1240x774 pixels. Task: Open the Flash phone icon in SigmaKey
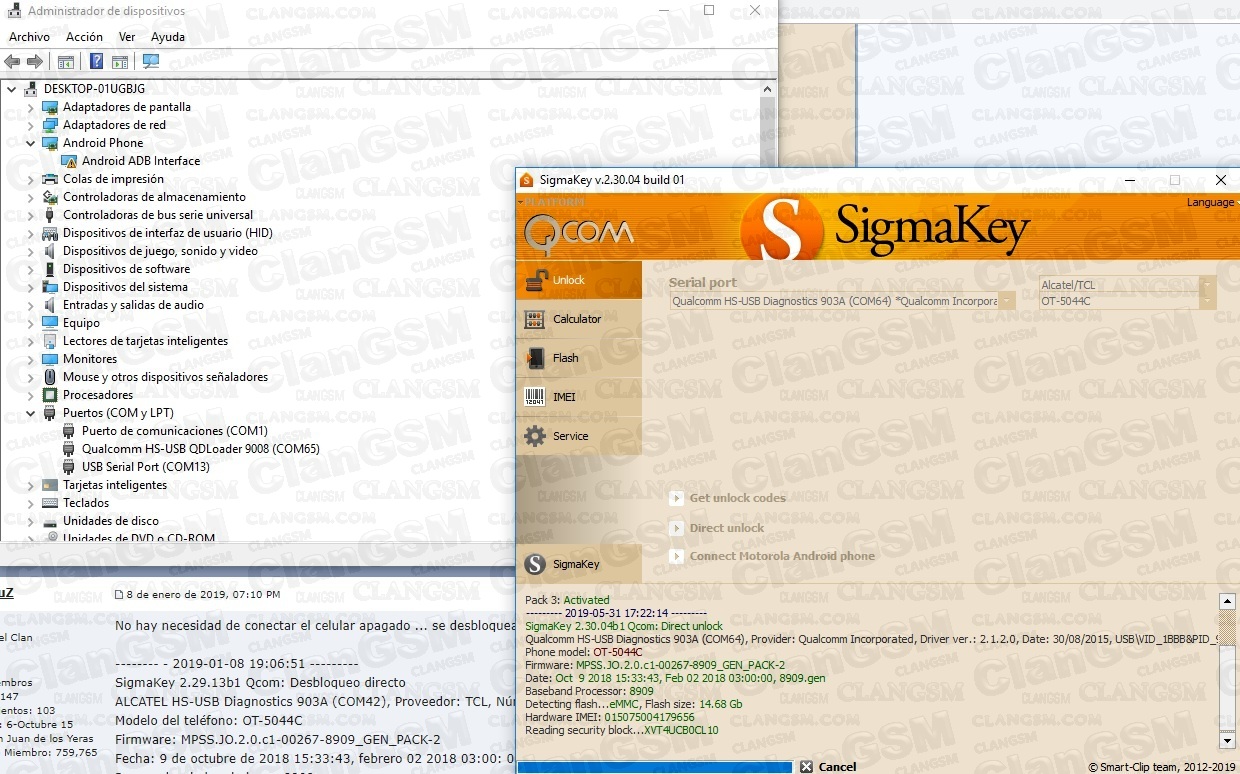535,358
